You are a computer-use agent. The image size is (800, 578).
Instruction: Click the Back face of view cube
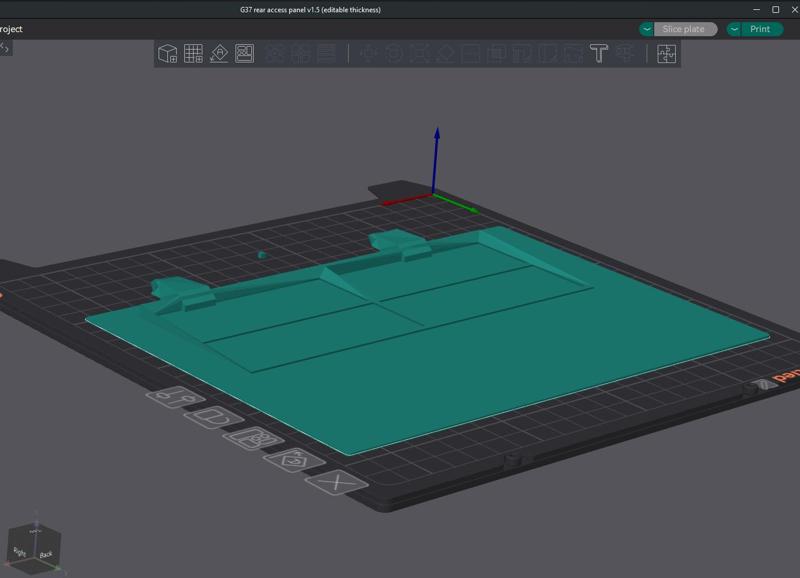point(46,553)
